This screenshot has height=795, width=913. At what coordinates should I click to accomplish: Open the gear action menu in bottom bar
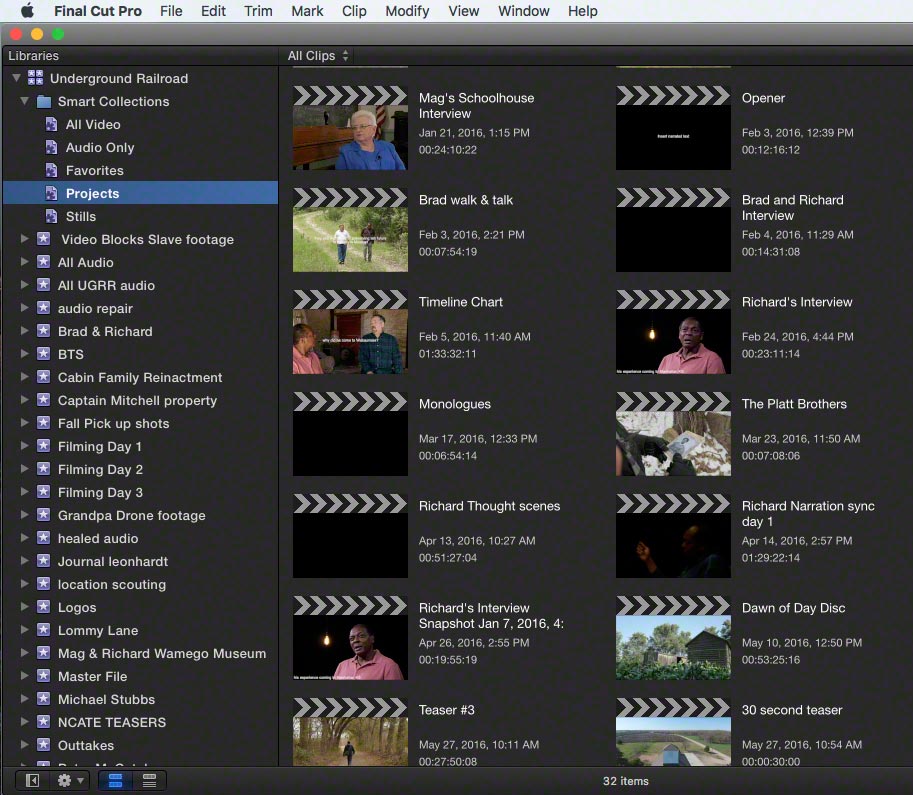(x=70, y=780)
